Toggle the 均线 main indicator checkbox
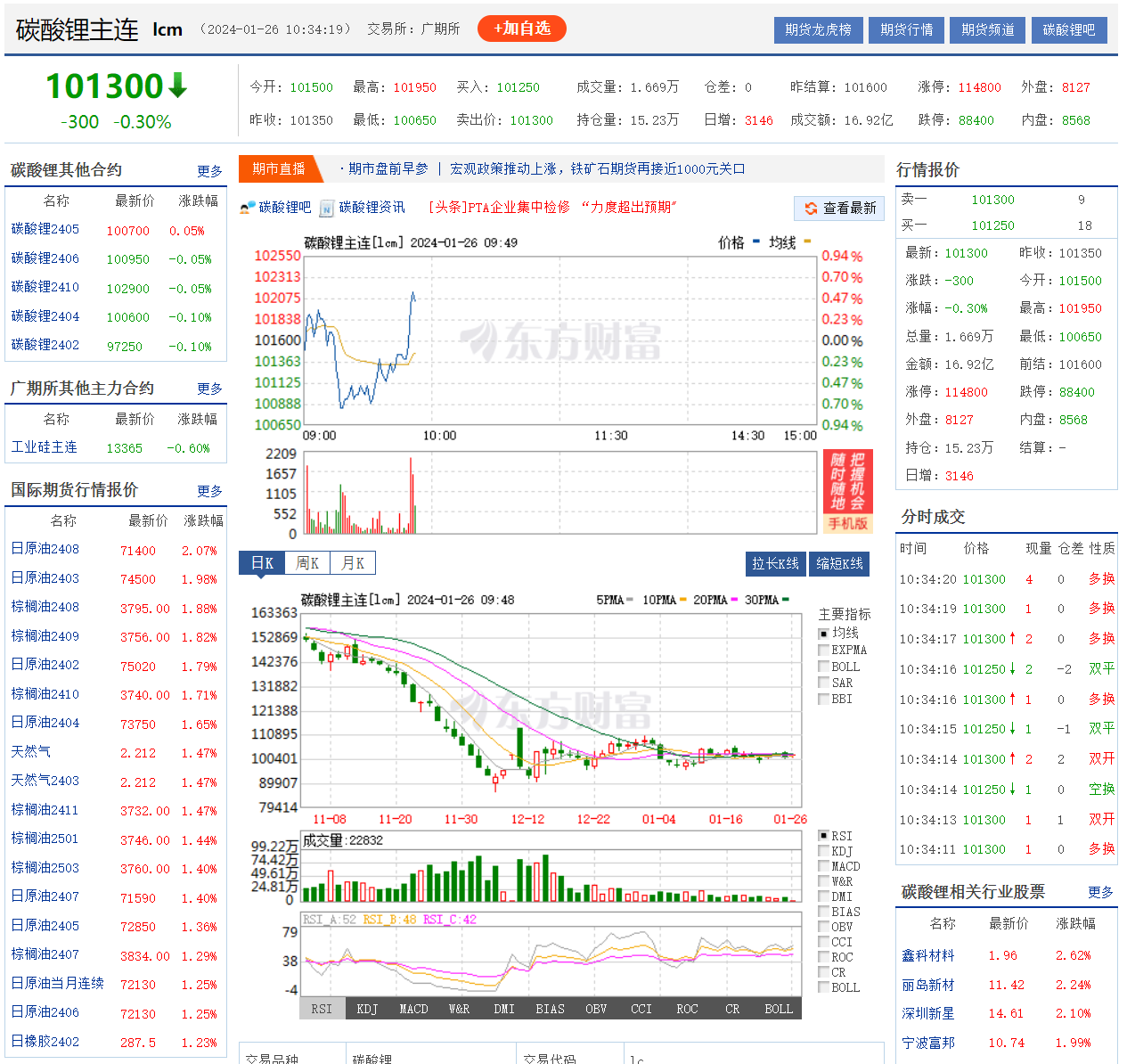Screen dimensions: 1127x1064 coord(824,634)
